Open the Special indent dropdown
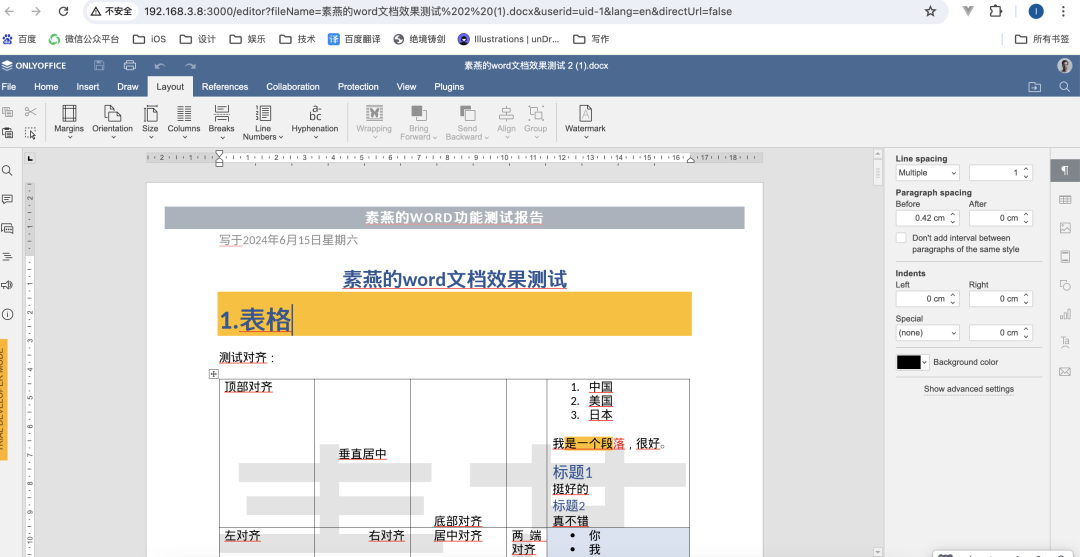 (927, 333)
